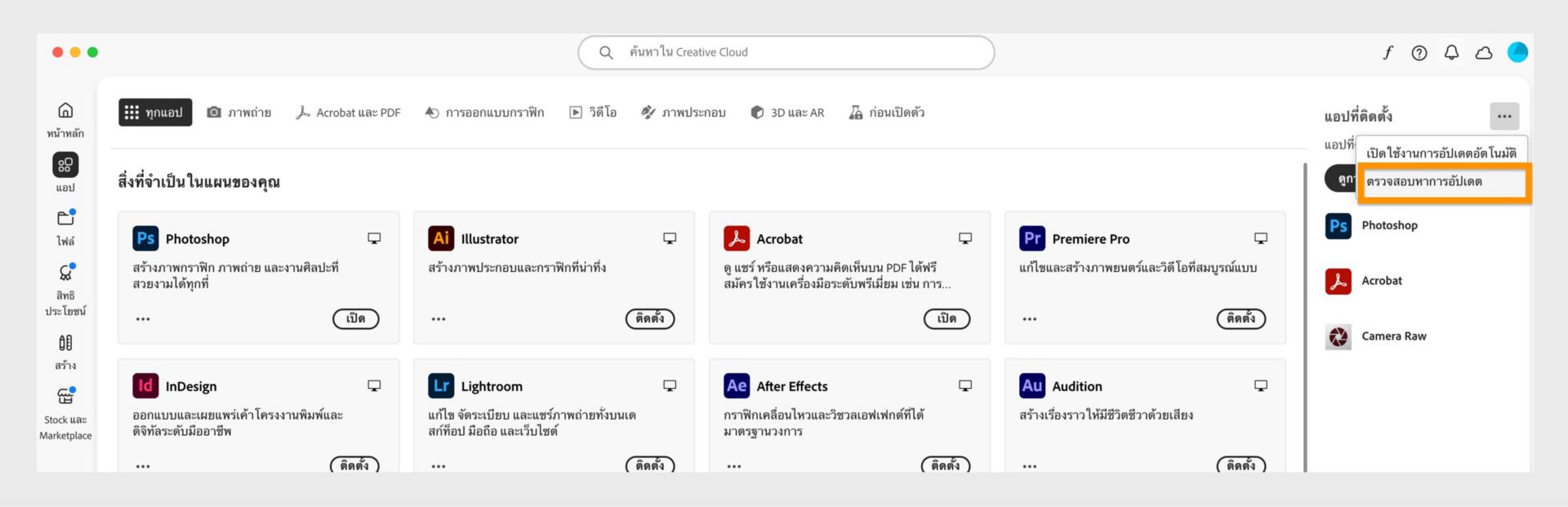Open the Home (หน้าหลัก) sidebar icon
Viewport: 1568px width, 507px height.
click(x=65, y=110)
